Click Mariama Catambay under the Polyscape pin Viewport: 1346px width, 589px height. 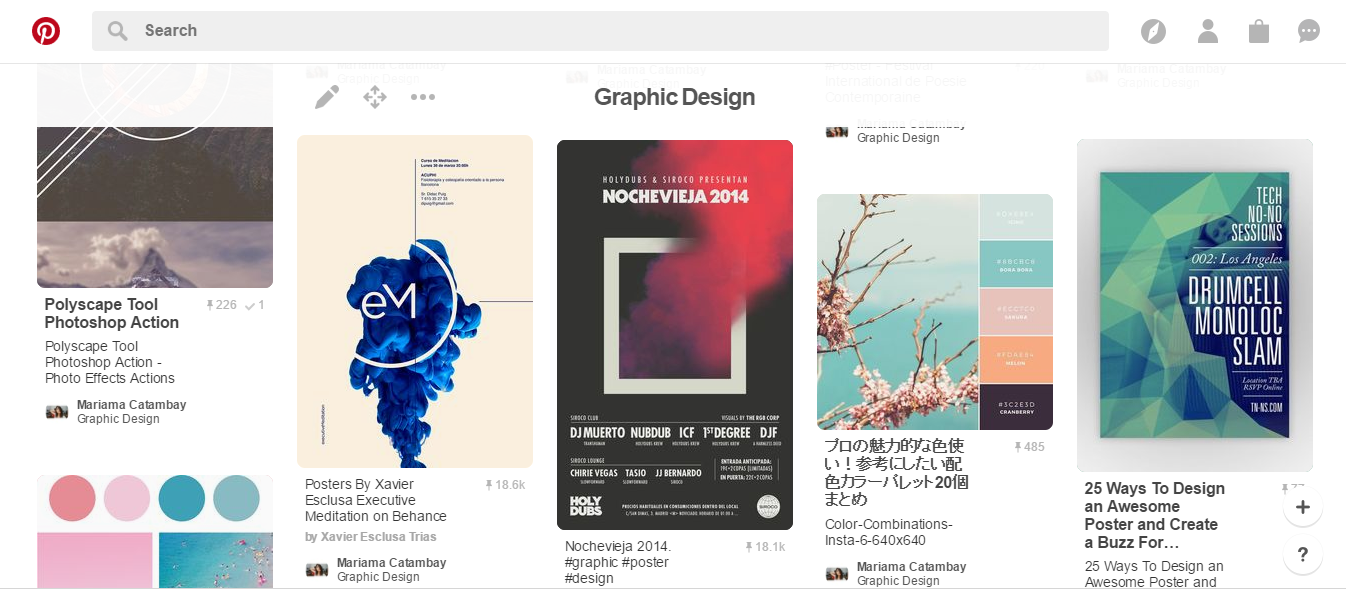131,405
